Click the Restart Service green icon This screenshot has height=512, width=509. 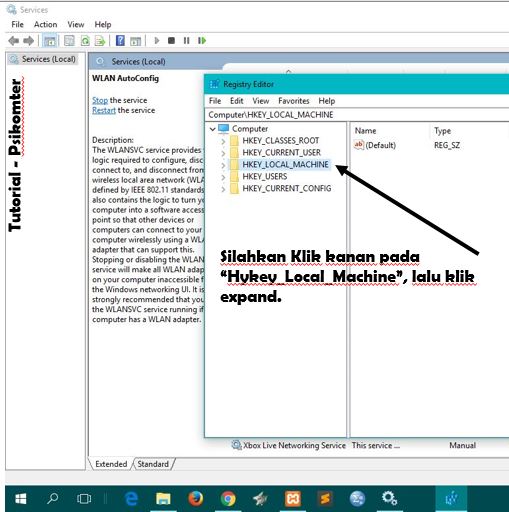[x=202, y=41]
